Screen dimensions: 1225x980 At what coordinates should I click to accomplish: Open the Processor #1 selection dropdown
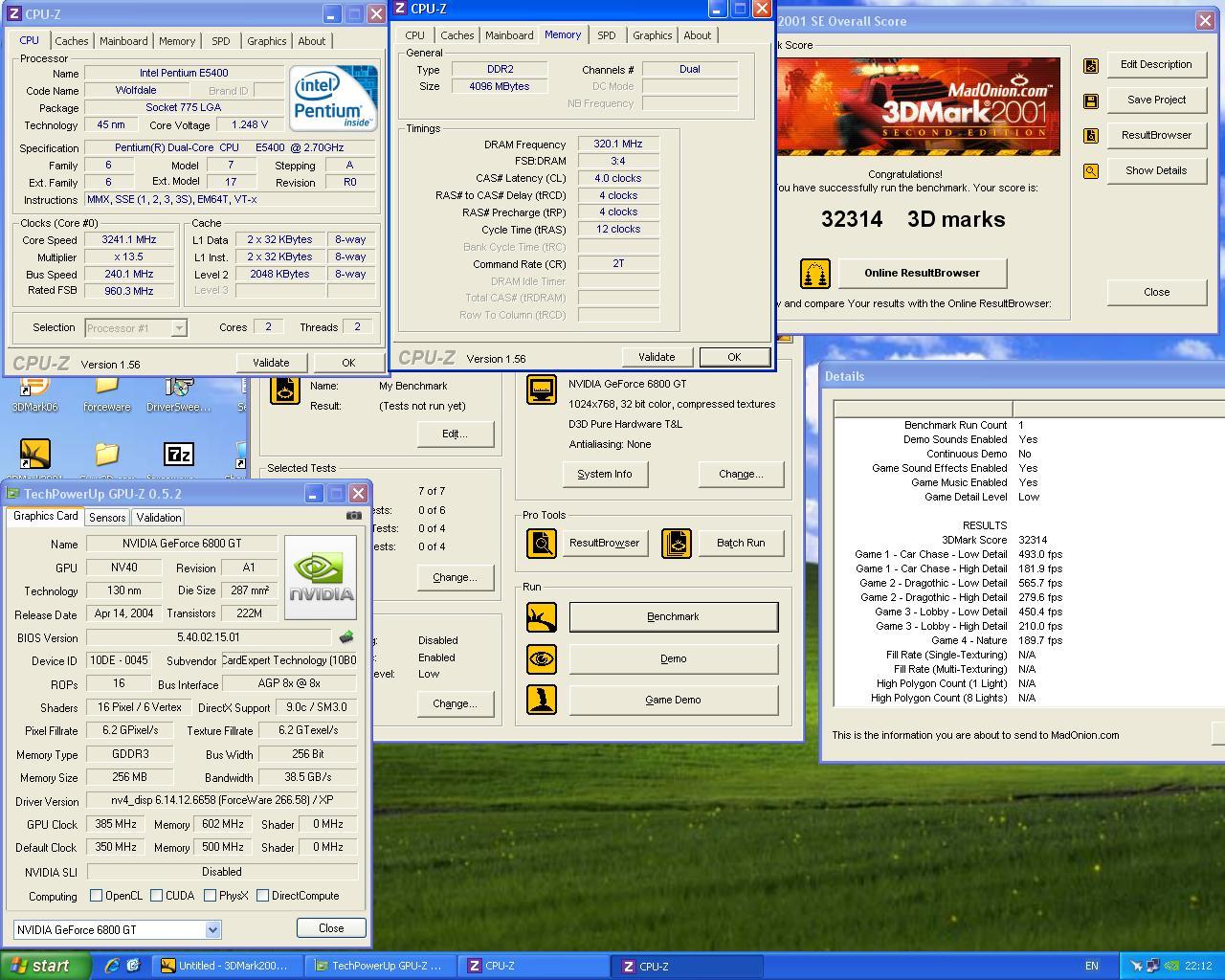pos(178,328)
